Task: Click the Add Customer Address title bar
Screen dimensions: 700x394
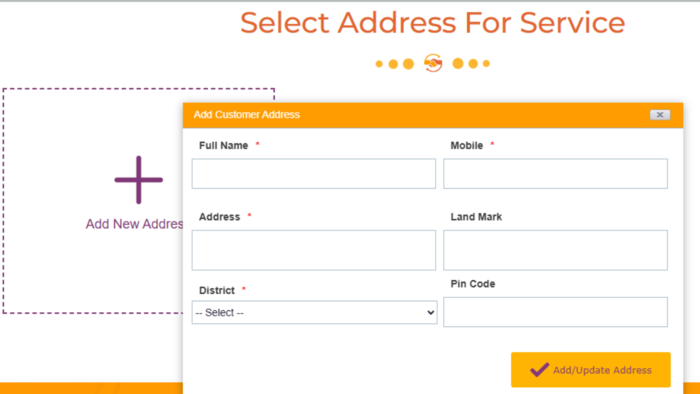Action: (x=433, y=115)
